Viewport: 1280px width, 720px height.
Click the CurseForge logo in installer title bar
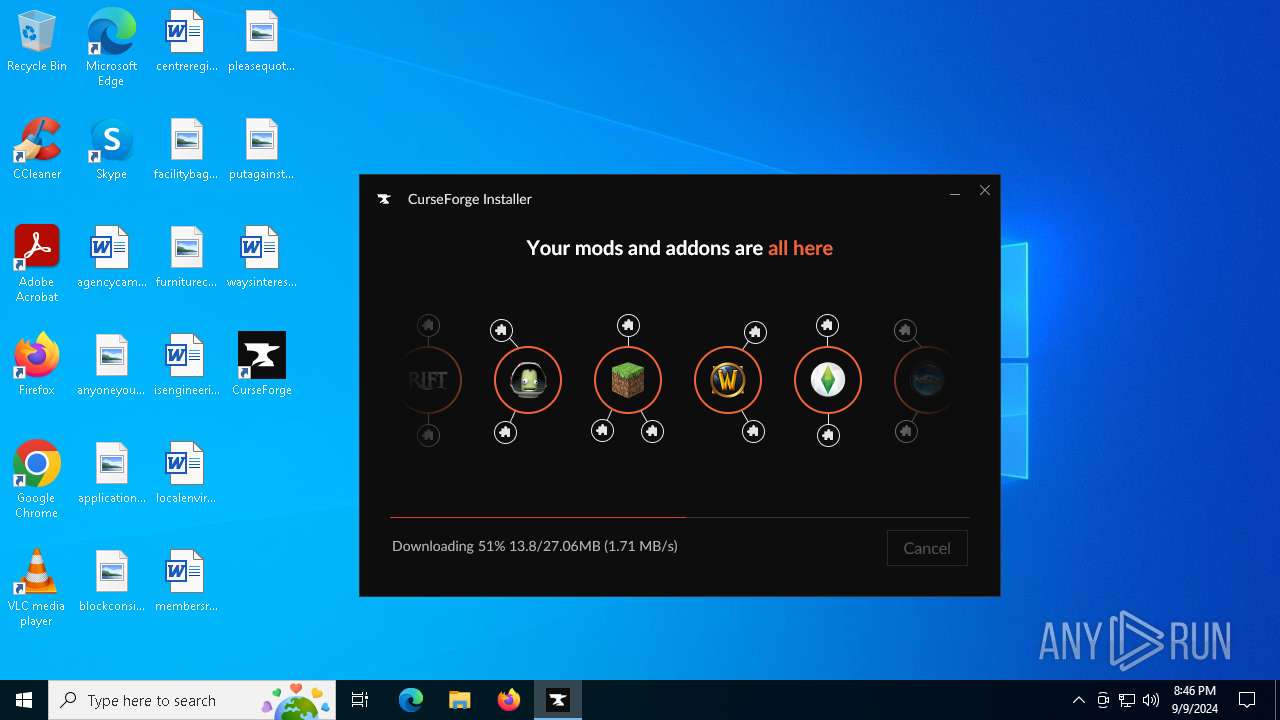click(384, 199)
